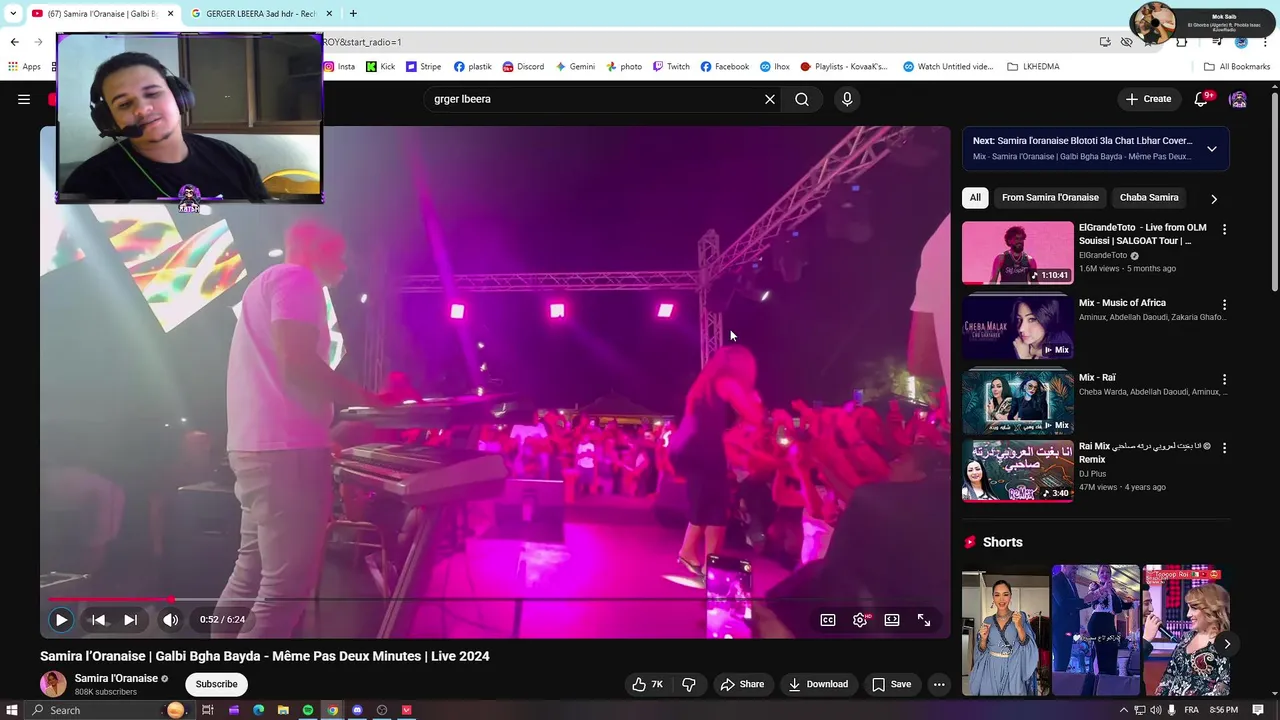Open the Windows Start menu

(11, 710)
